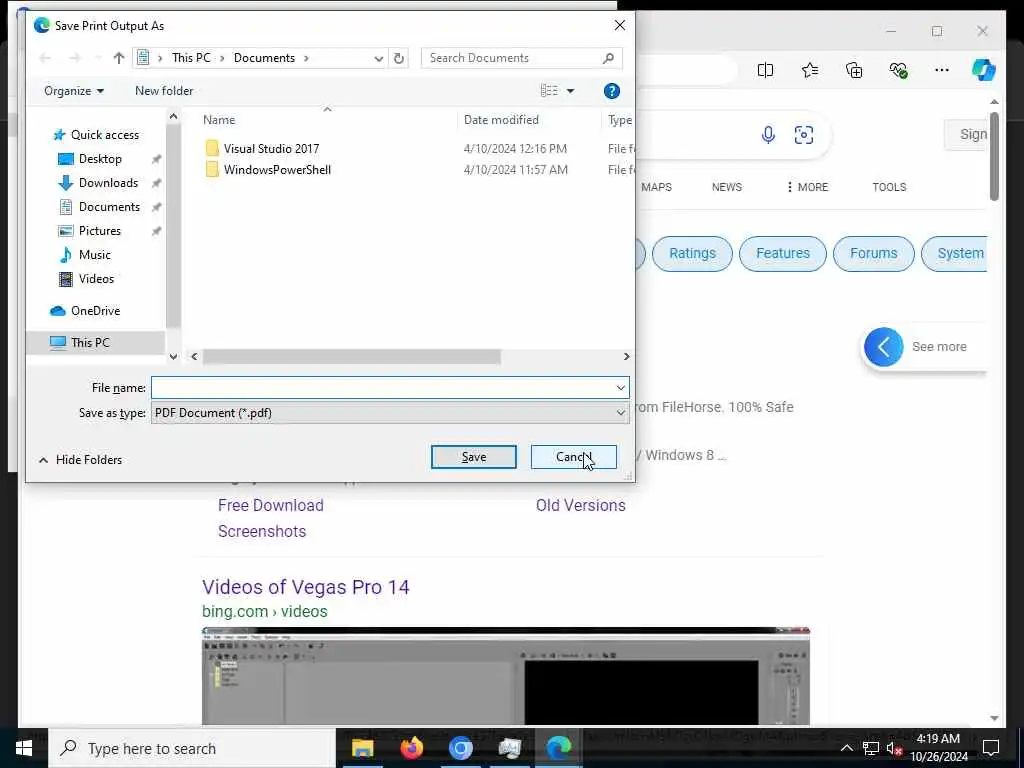This screenshot has height=768, width=1024.
Task: Select Quick access in navigation pane
Action: click(104, 135)
